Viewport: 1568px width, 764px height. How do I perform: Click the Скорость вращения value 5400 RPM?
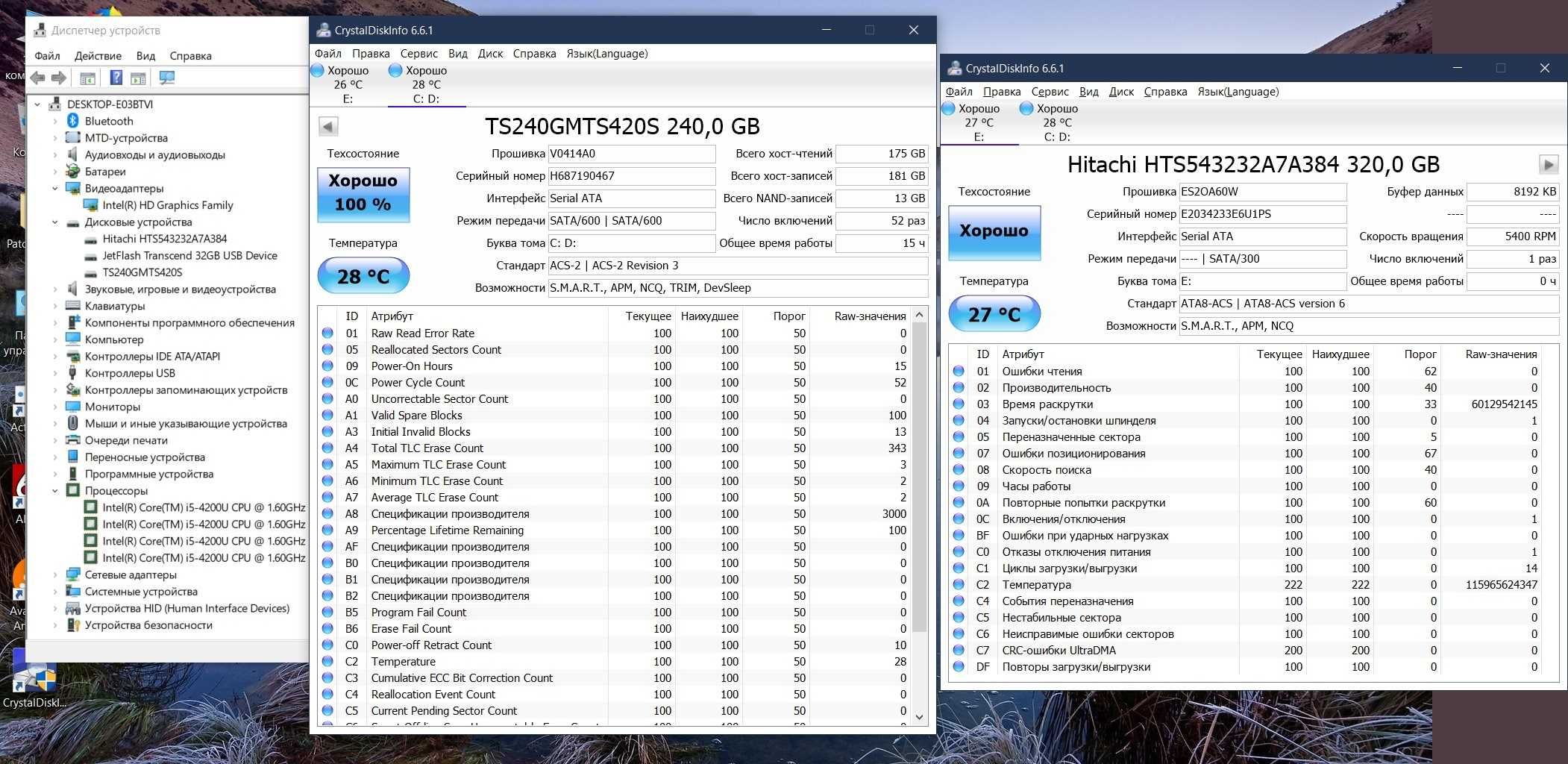pyautogui.click(x=1513, y=237)
